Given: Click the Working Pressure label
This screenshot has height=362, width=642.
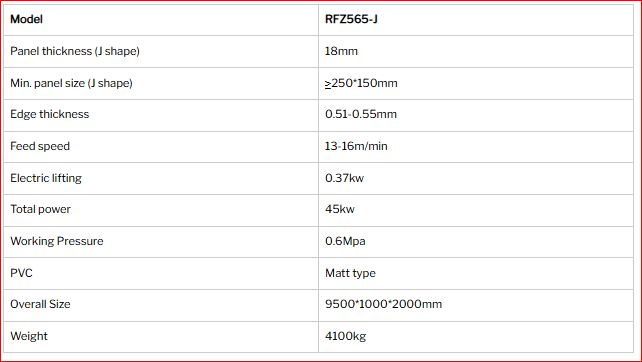Looking at the screenshot, I should (57, 241).
